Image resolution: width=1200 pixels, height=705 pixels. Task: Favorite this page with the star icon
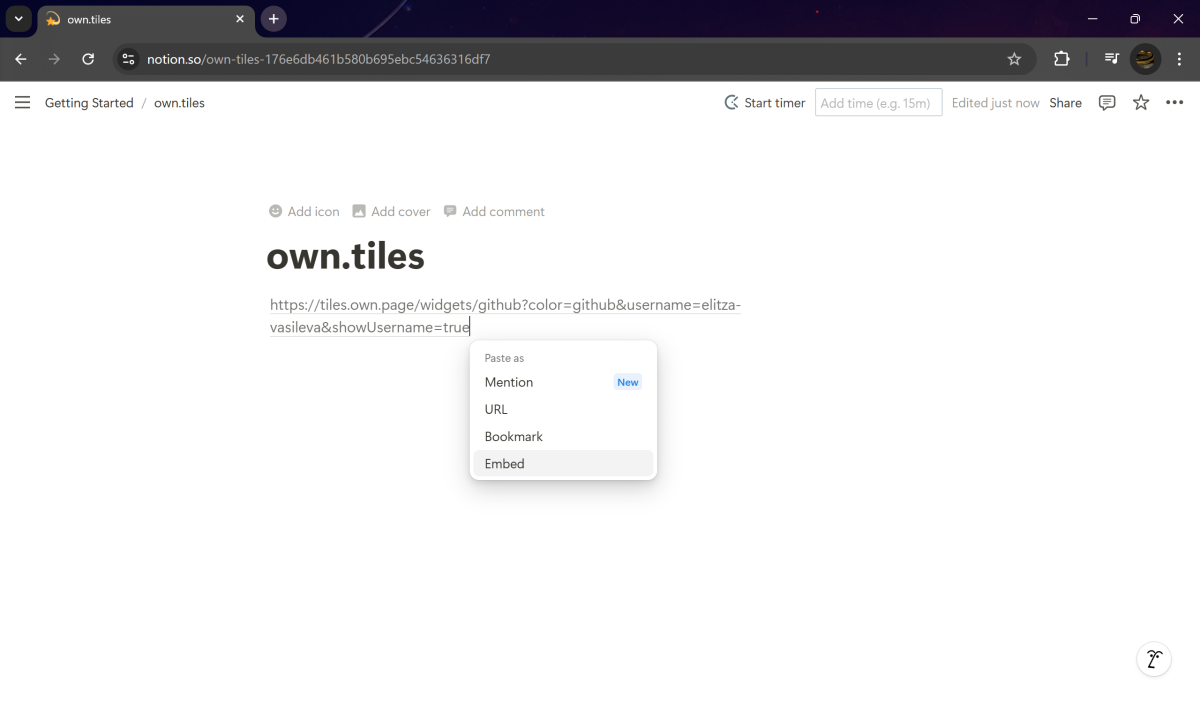1141,102
